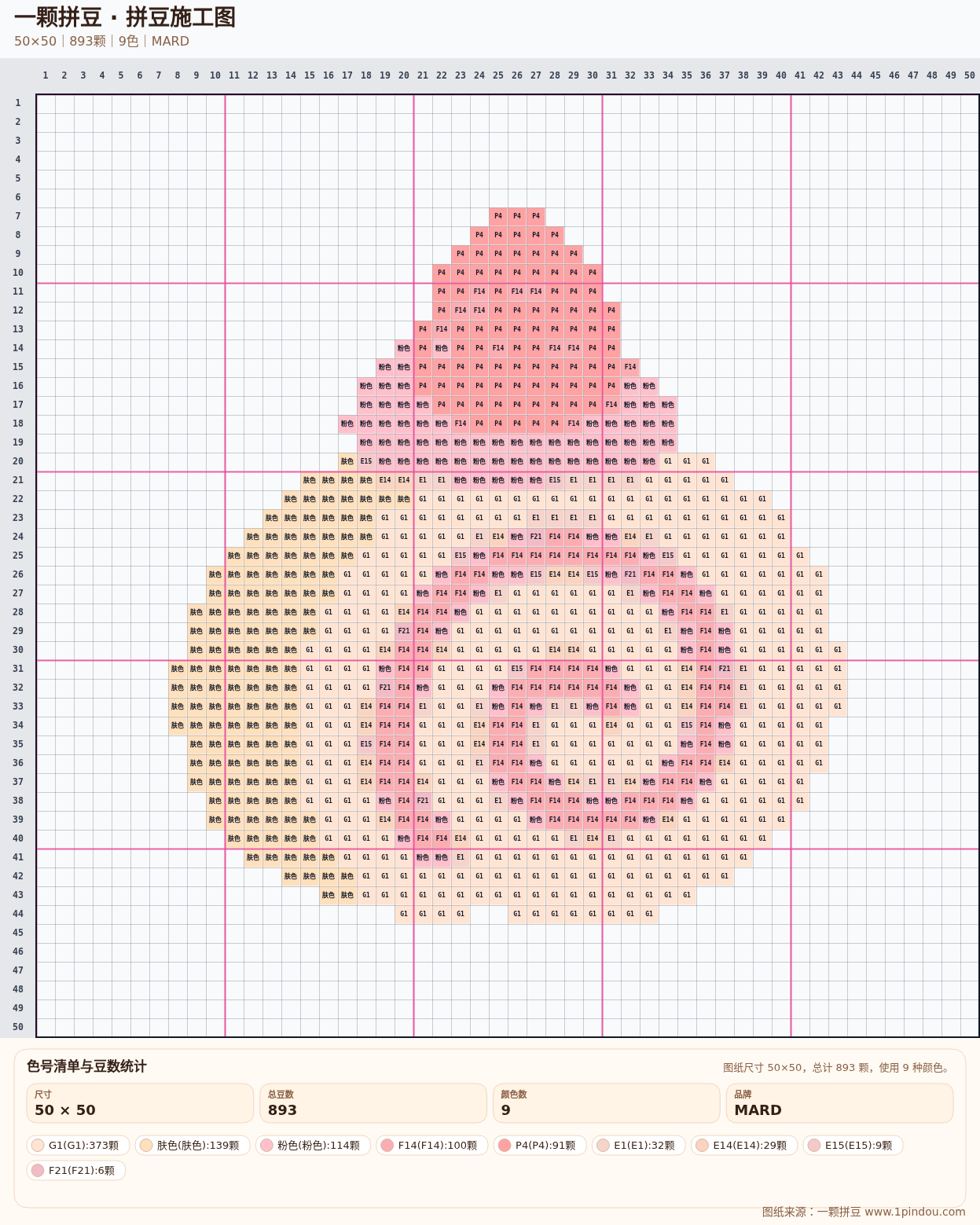Click the E15 bead cell in row 34
This screenshot has width=980, height=1225.
coord(687,725)
